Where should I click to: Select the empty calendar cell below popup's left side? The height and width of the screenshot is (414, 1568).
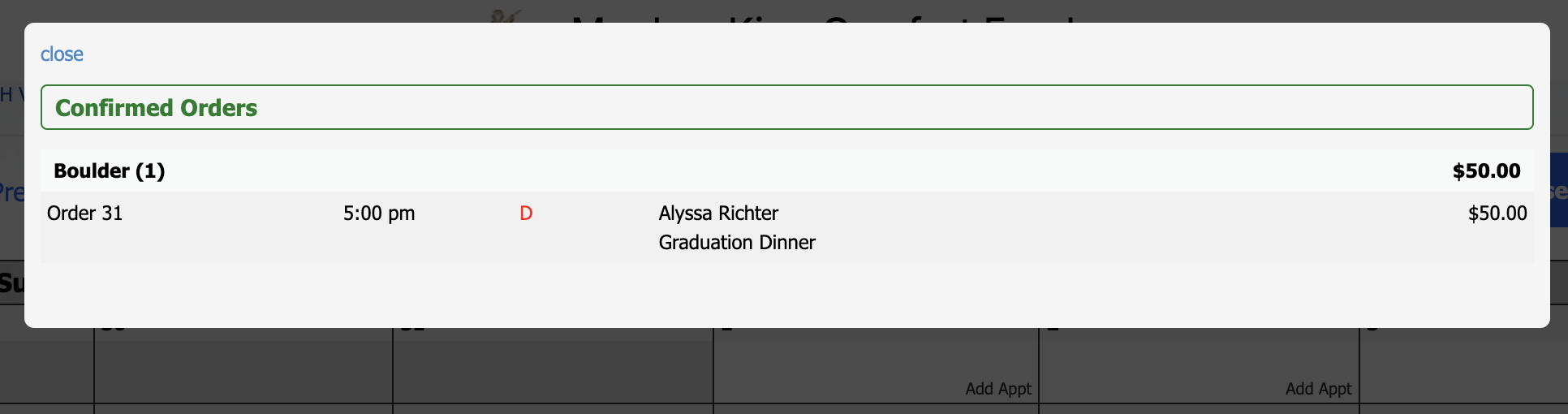click(x=243, y=365)
